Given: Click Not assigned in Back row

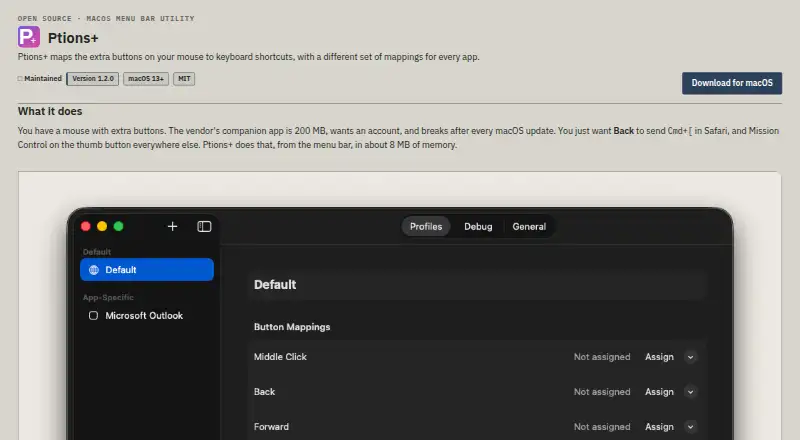Looking at the screenshot, I should tap(602, 392).
